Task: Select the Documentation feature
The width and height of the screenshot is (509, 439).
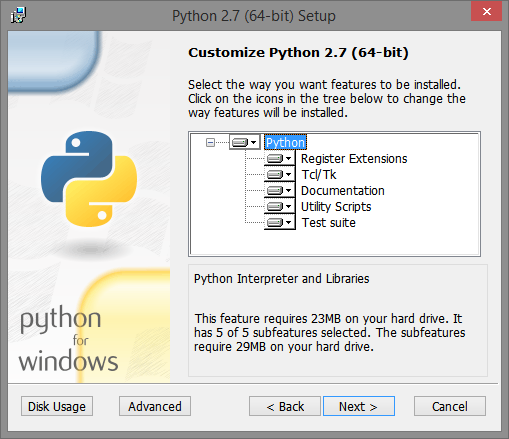Action: tap(343, 191)
